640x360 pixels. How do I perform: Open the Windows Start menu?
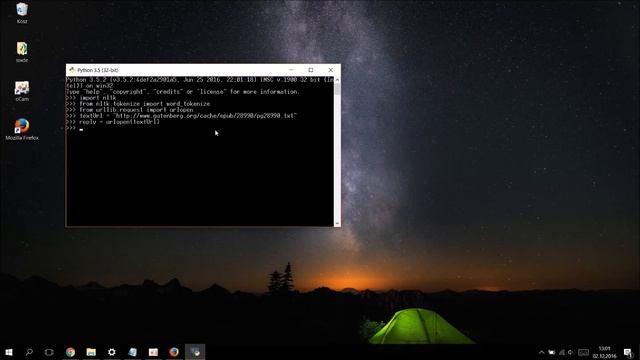9,352
